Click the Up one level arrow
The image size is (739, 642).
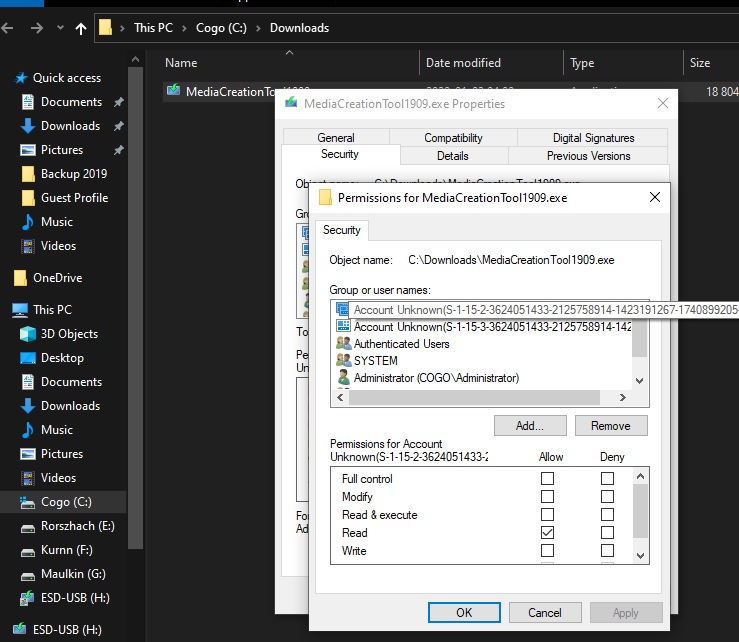coord(81,29)
